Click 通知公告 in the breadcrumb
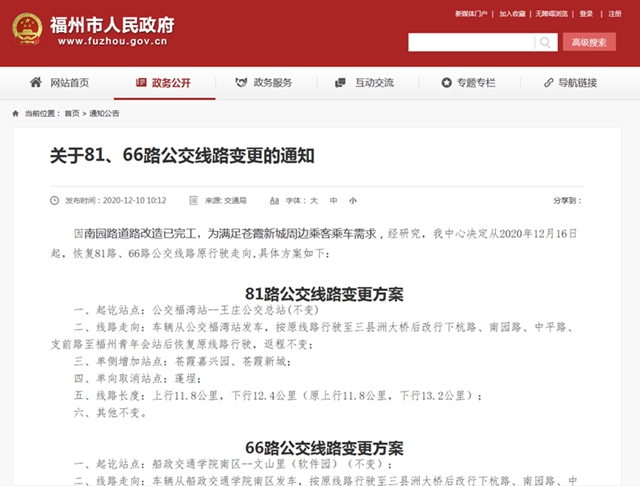This screenshot has width=640, height=486. coord(104,114)
